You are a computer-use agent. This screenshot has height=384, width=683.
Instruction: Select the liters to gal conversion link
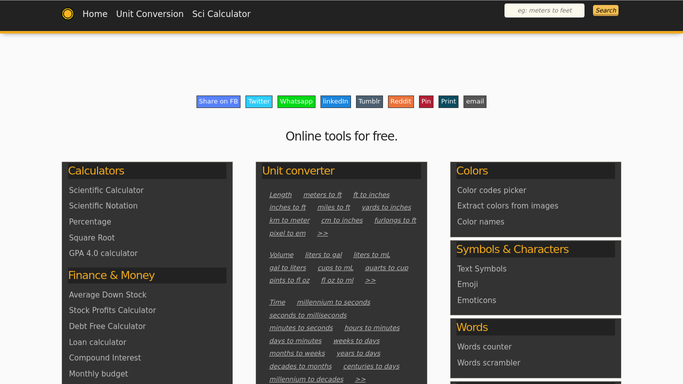pos(323,255)
